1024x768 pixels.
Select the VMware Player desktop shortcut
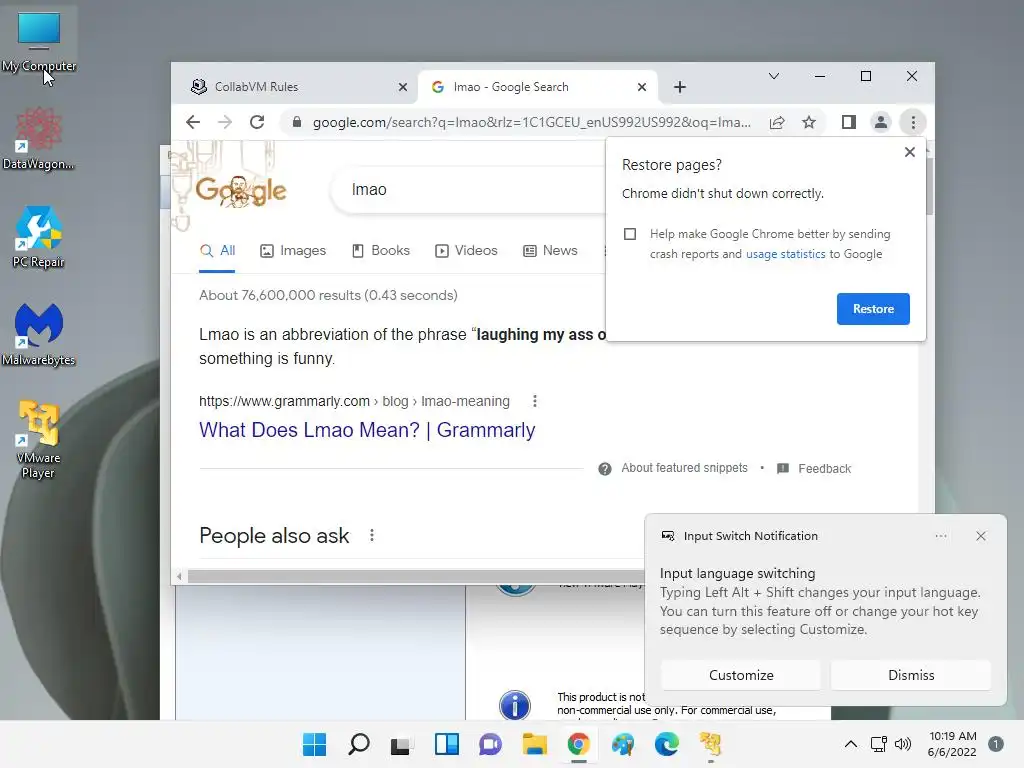39,441
